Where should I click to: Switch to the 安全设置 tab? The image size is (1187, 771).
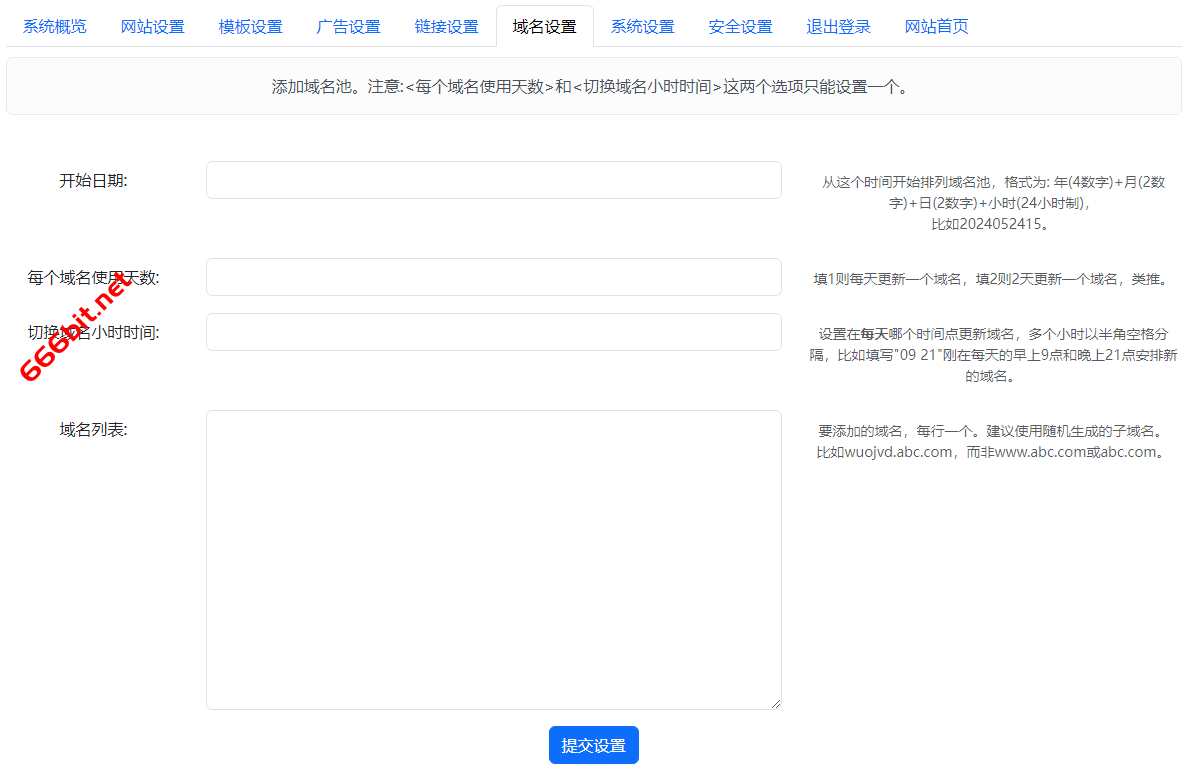[x=740, y=27]
